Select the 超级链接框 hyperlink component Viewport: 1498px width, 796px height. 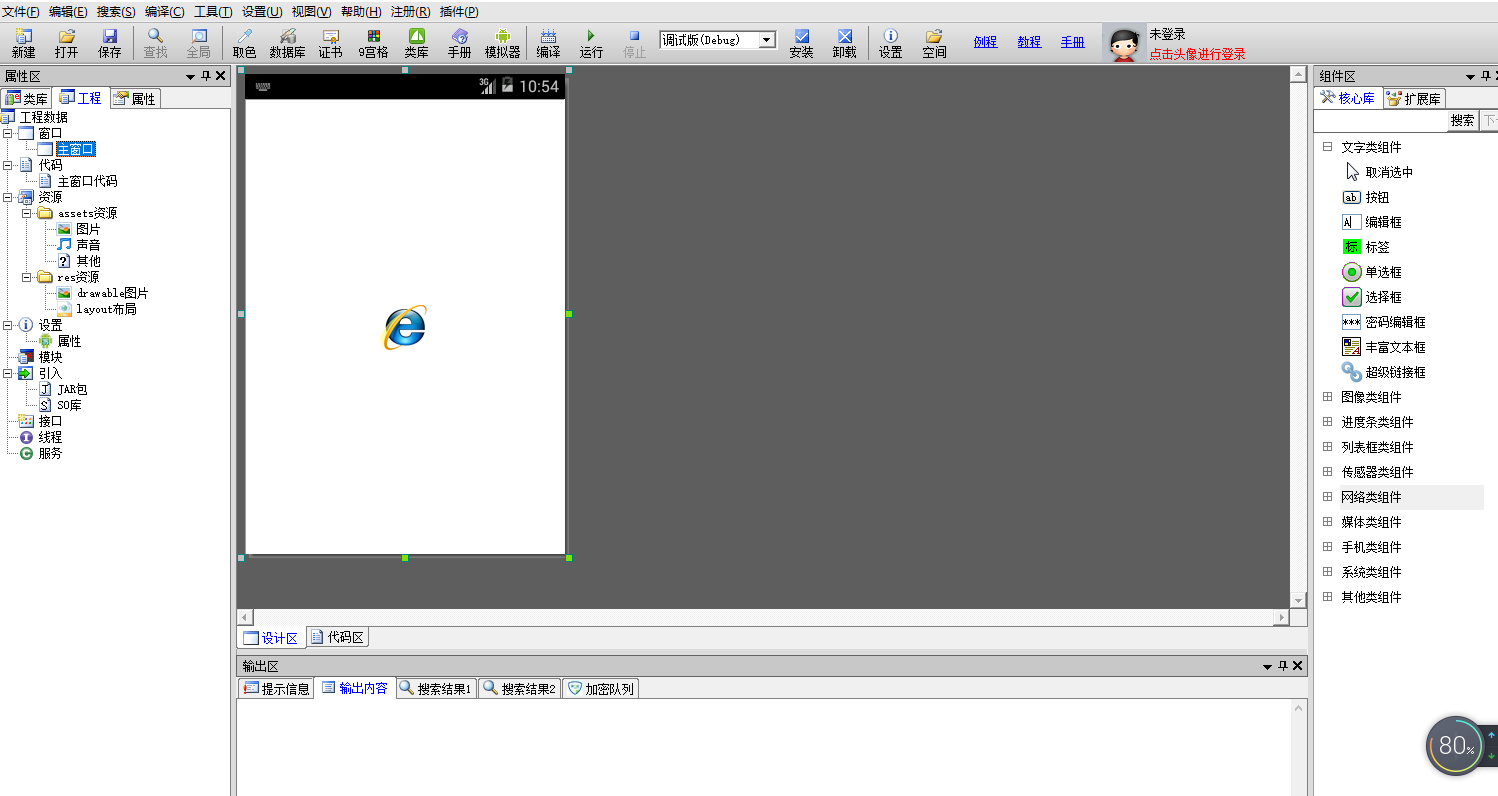(1383, 372)
